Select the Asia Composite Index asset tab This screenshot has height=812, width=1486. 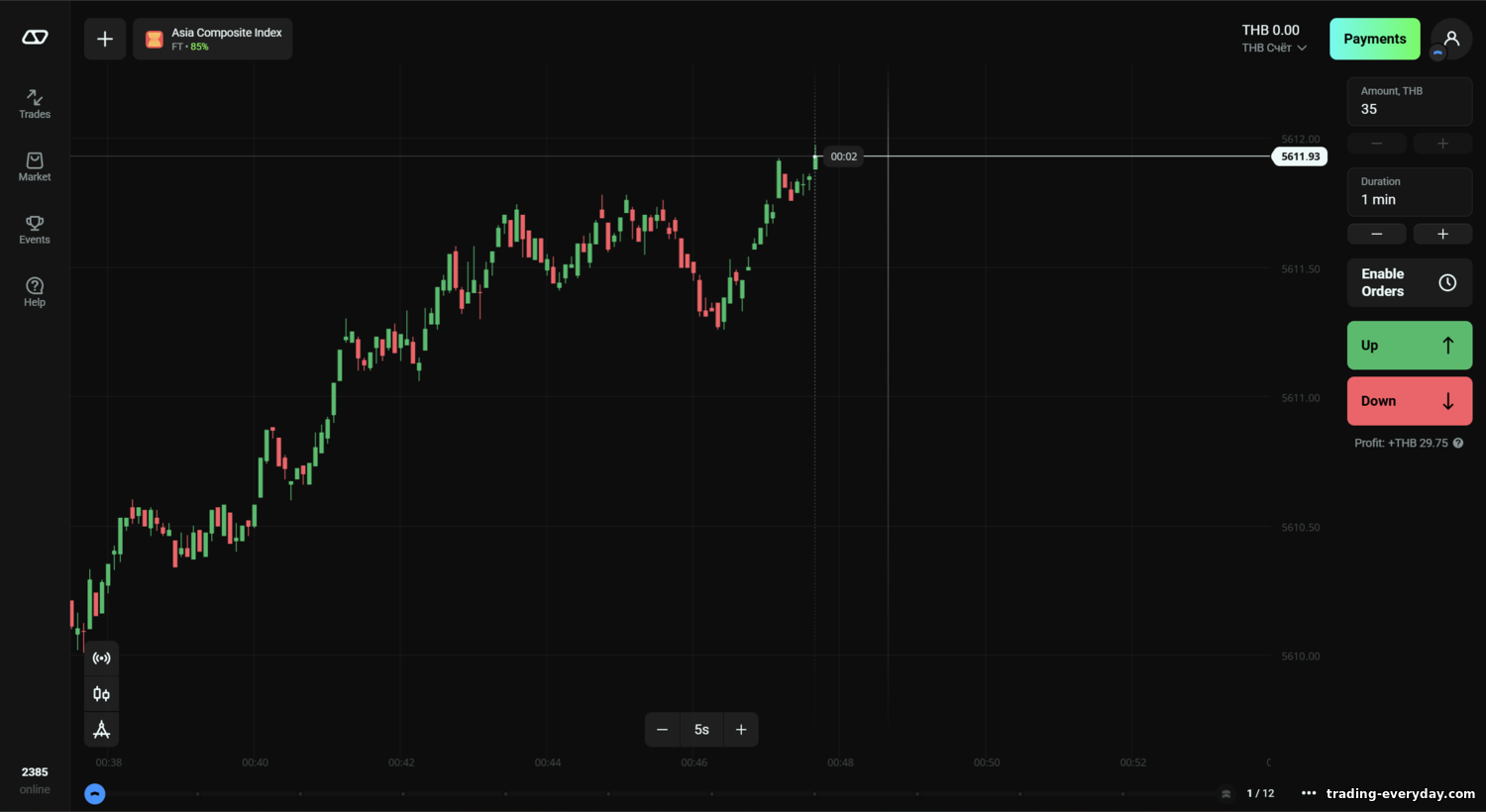pyautogui.click(x=213, y=39)
